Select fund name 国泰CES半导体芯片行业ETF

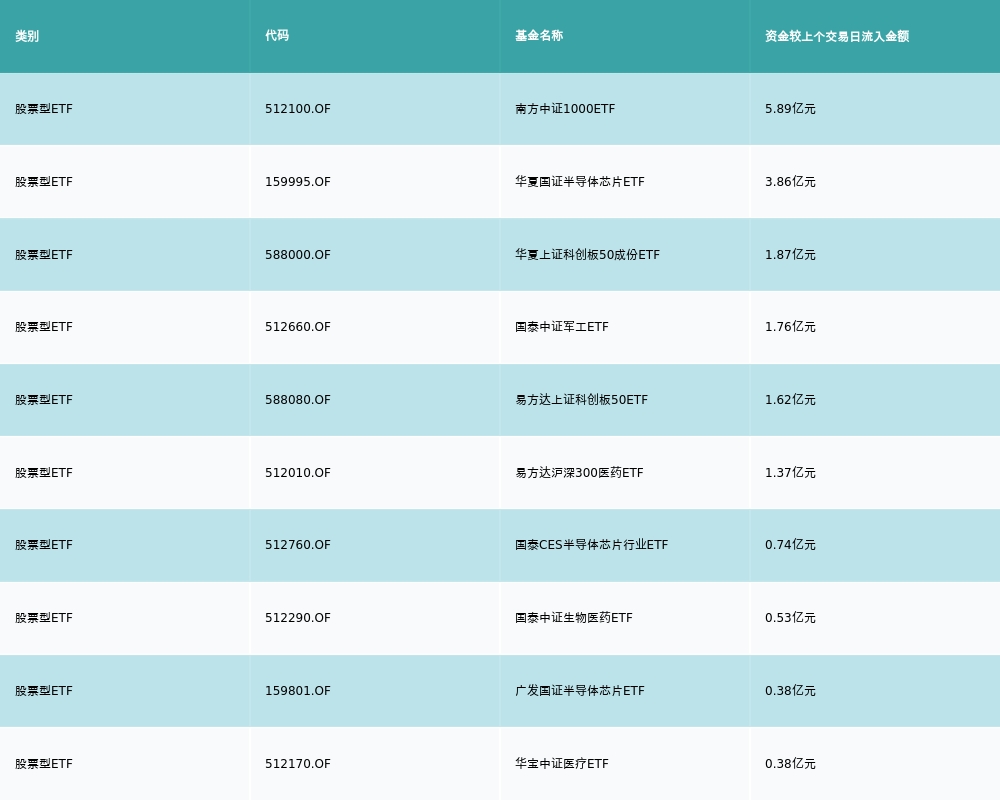[592, 545]
